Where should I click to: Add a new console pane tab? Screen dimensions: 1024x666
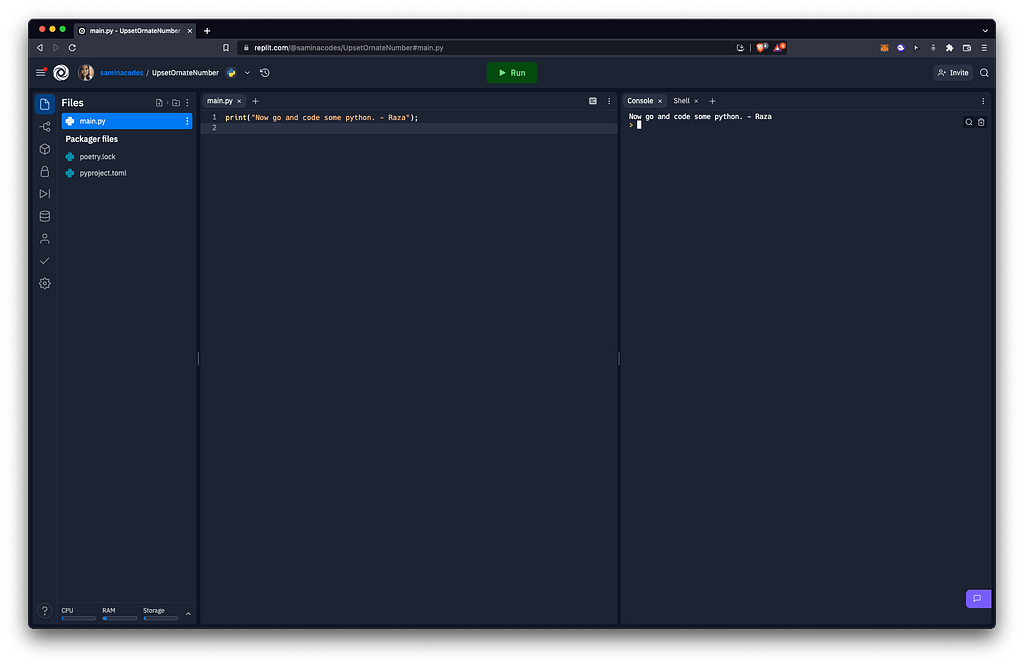point(712,101)
